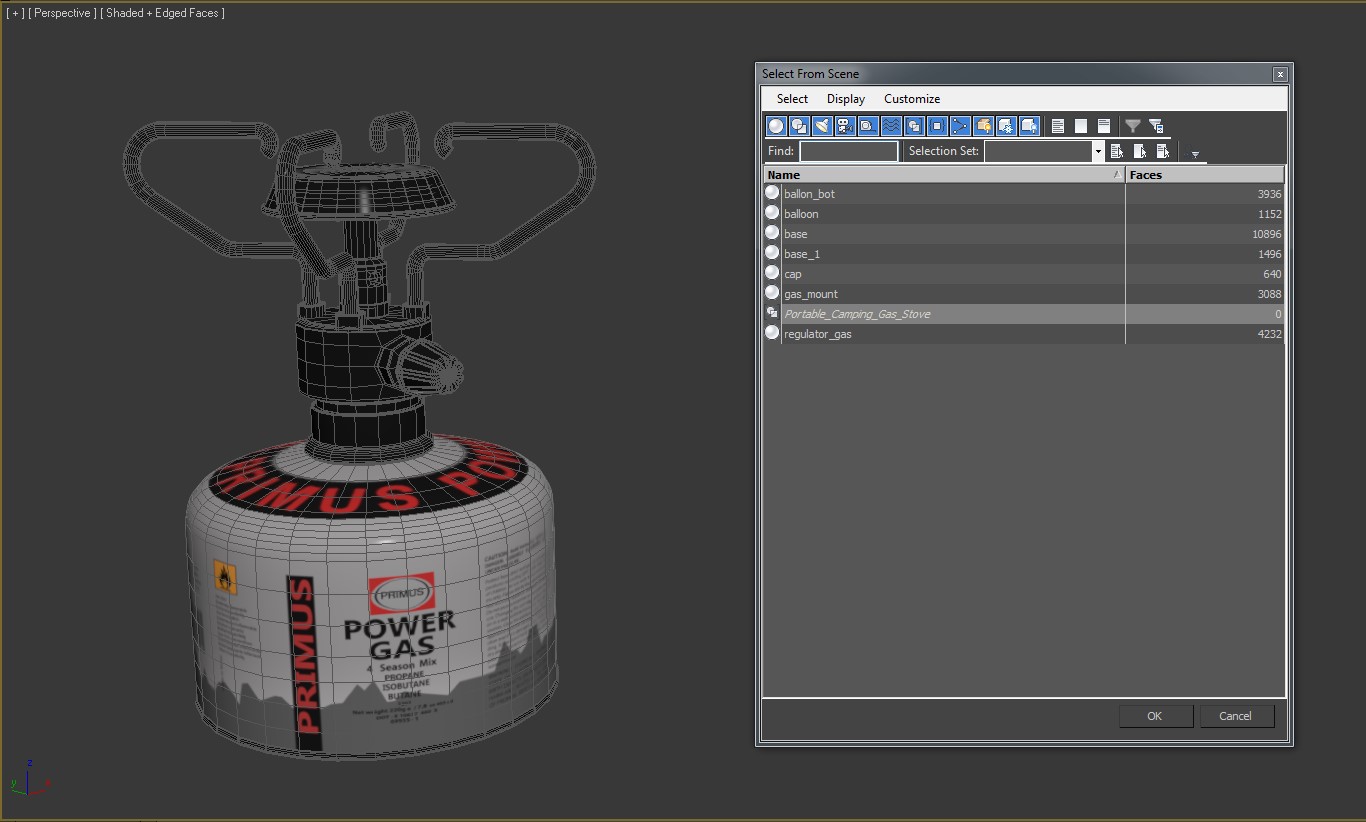Select the regulator_gas object row

pyautogui.click(x=1024, y=334)
